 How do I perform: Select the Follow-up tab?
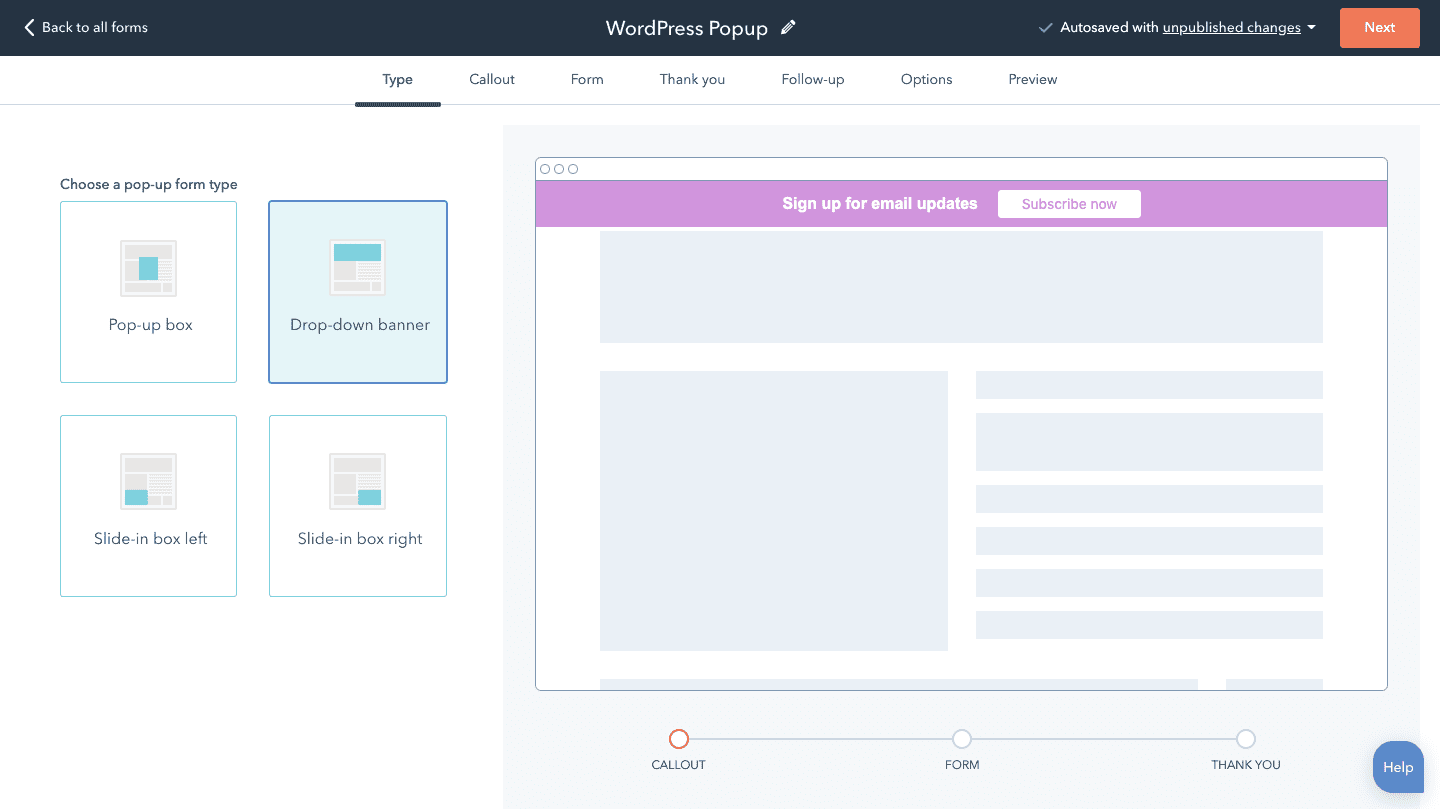click(x=813, y=80)
